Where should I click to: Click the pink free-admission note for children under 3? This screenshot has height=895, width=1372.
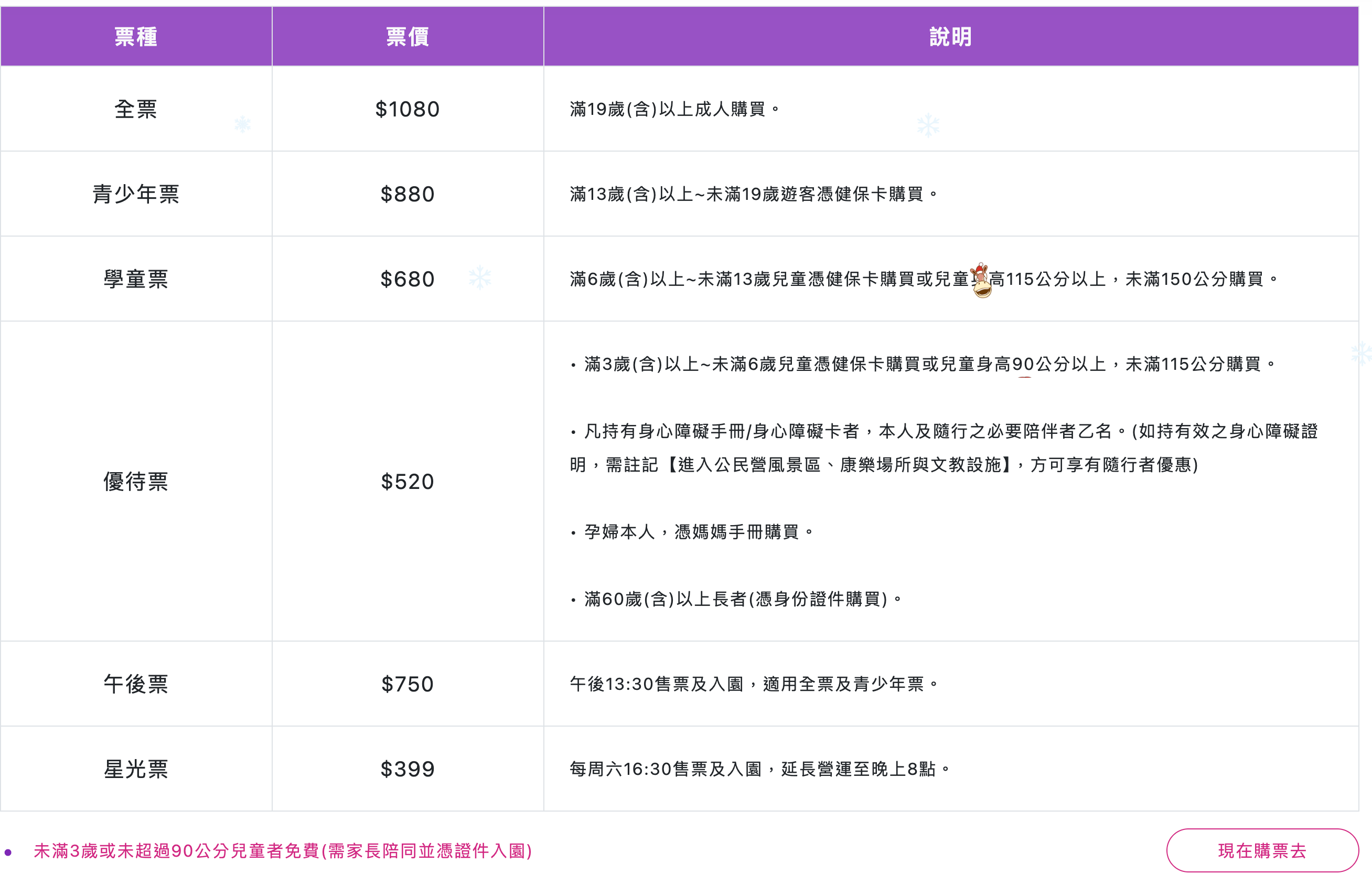point(283,851)
